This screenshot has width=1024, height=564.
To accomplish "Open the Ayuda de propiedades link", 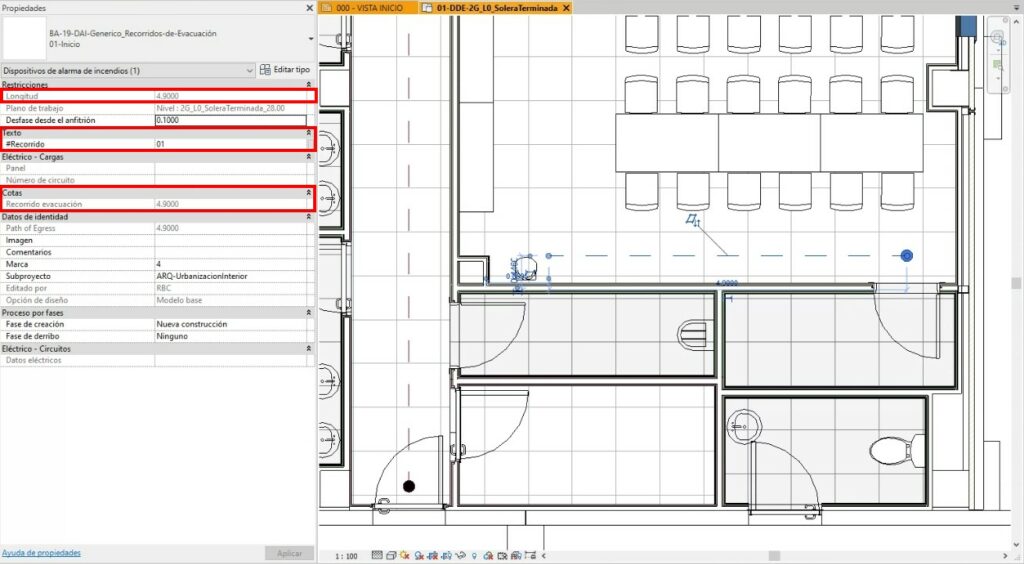I will 41,553.
